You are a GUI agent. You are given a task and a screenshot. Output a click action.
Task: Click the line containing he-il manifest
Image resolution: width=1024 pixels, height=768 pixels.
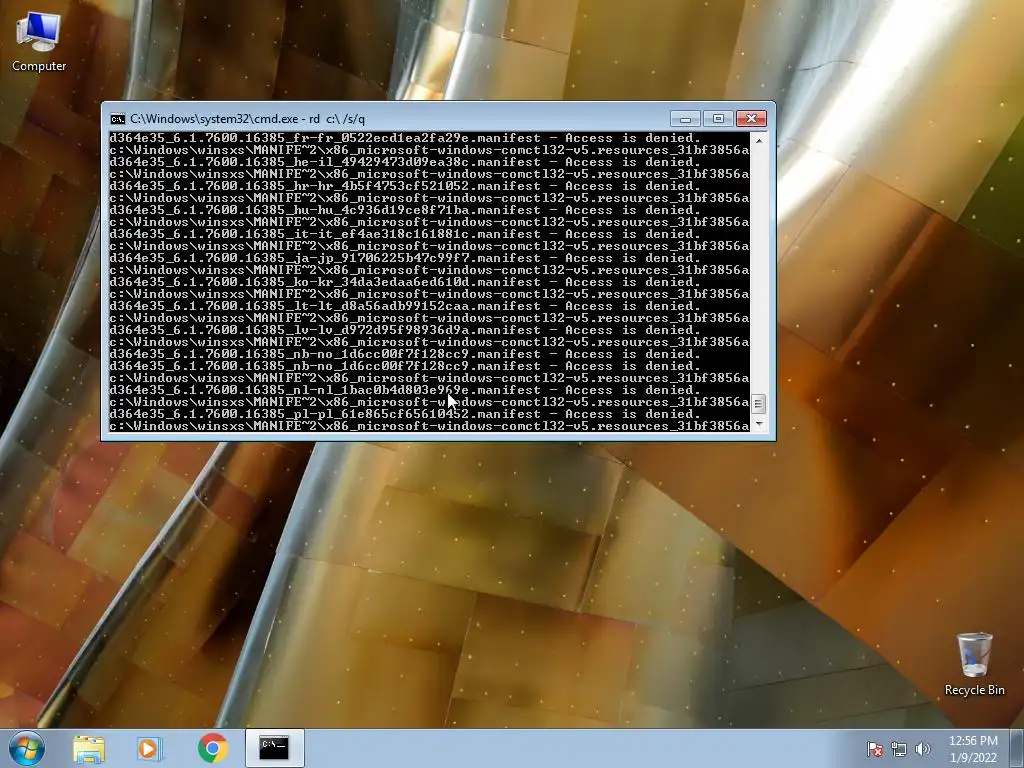point(405,162)
